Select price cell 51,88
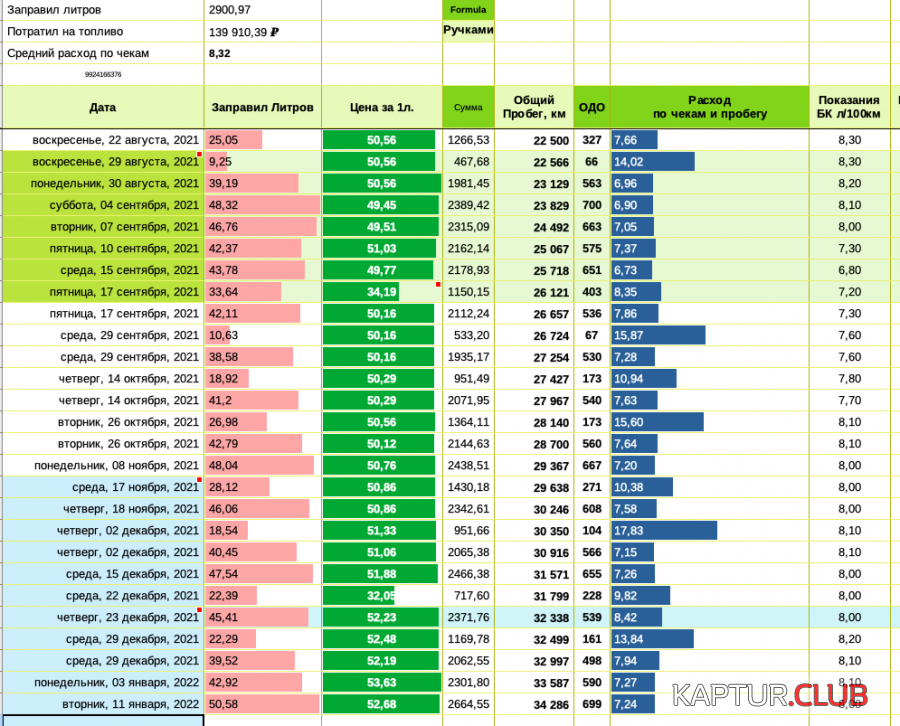The image size is (900, 726). pos(382,574)
